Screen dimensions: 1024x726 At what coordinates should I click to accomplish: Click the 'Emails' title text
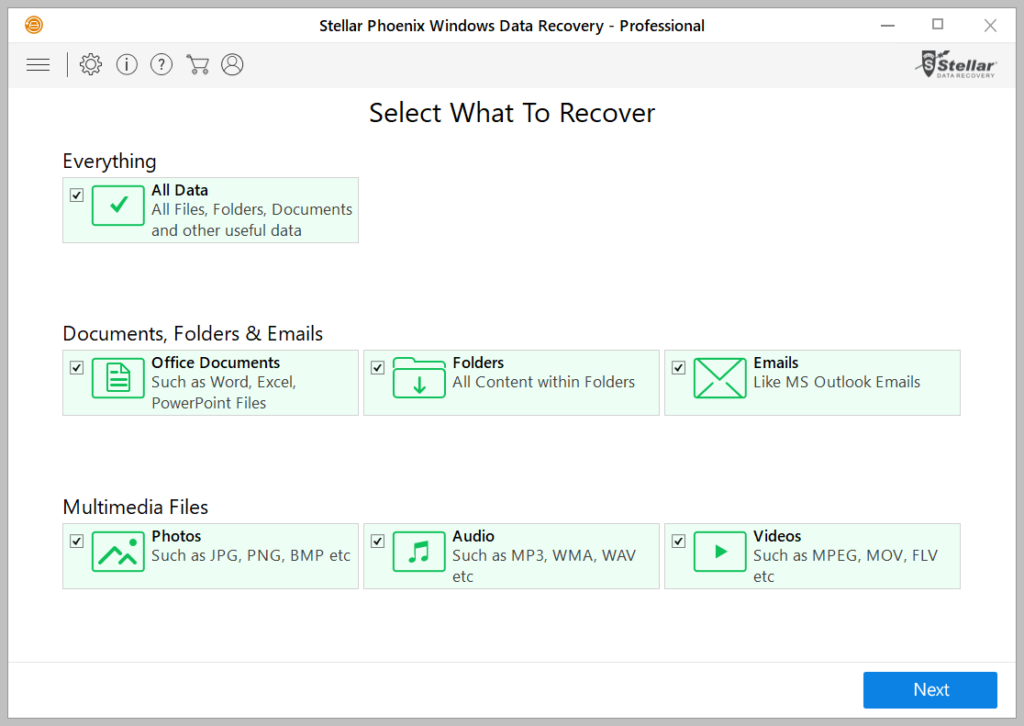[776, 362]
